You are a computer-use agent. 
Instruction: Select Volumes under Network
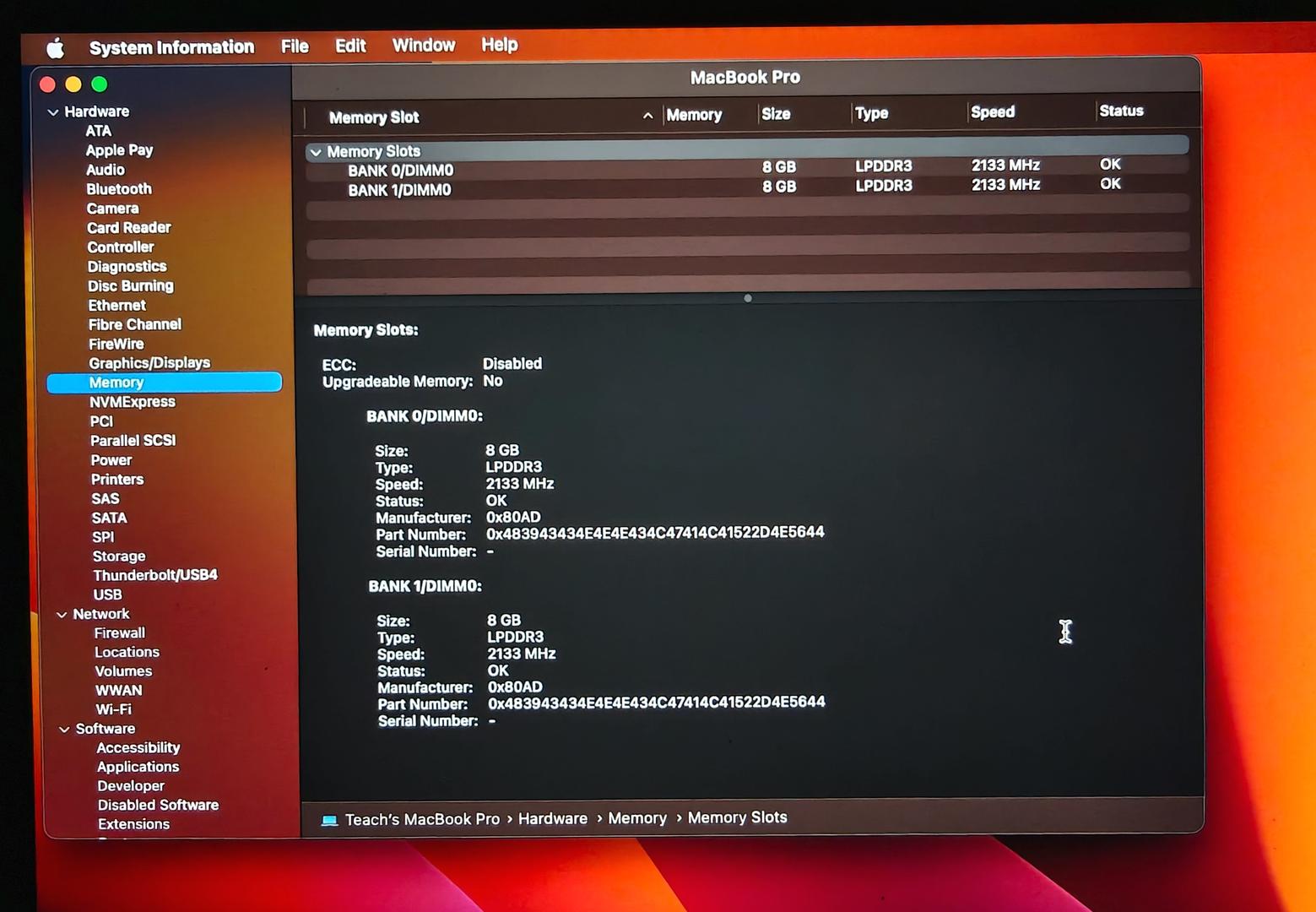click(x=123, y=671)
